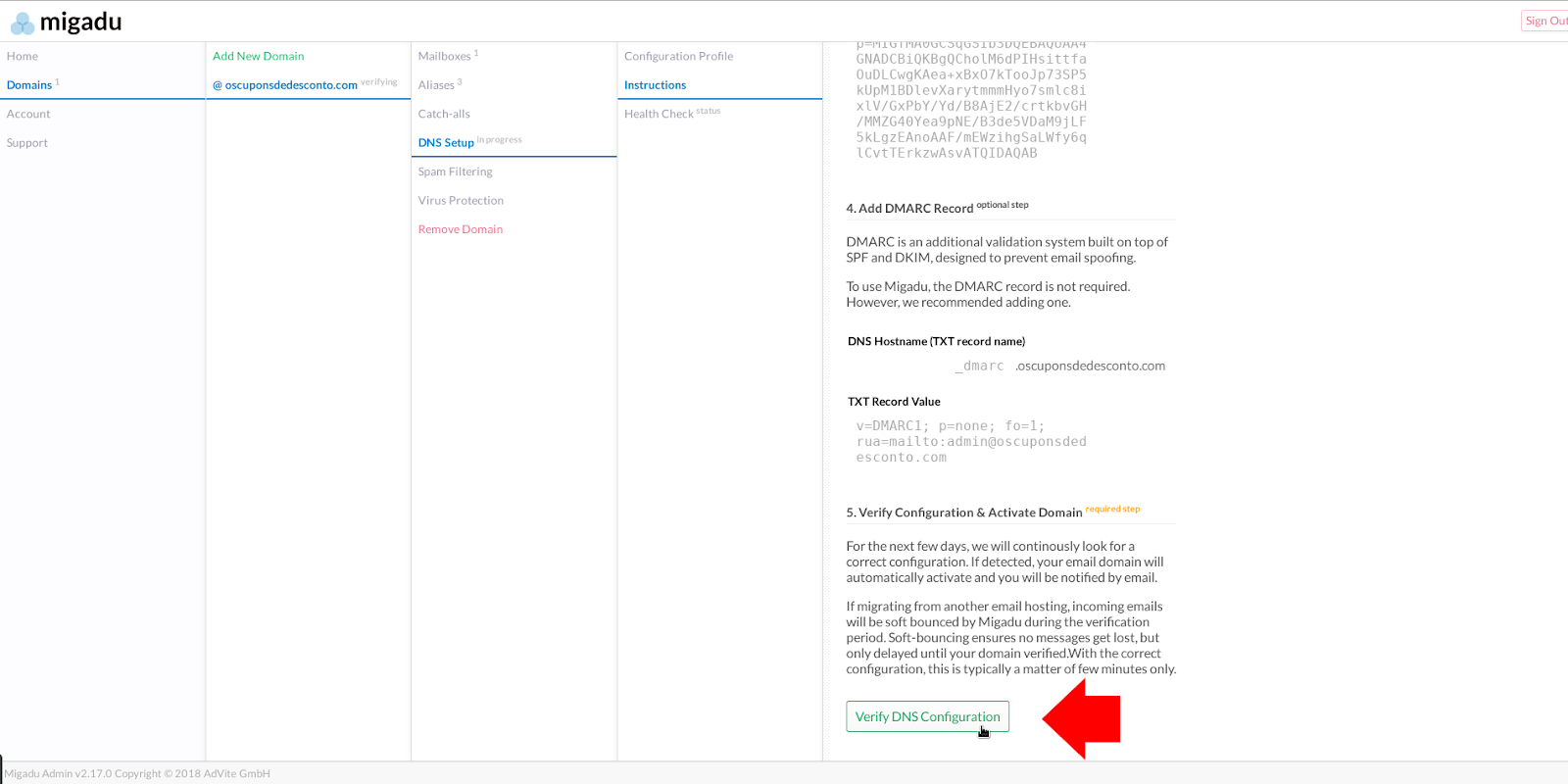
Task: Click '5. Verify Configuration & Activate Domain' heading
Action: (x=964, y=513)
